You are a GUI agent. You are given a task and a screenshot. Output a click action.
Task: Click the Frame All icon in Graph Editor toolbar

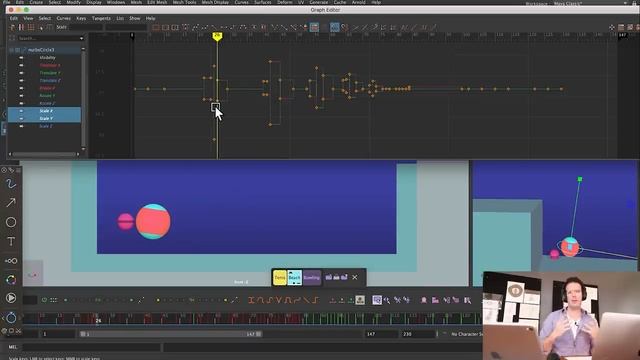coord(156,27)
